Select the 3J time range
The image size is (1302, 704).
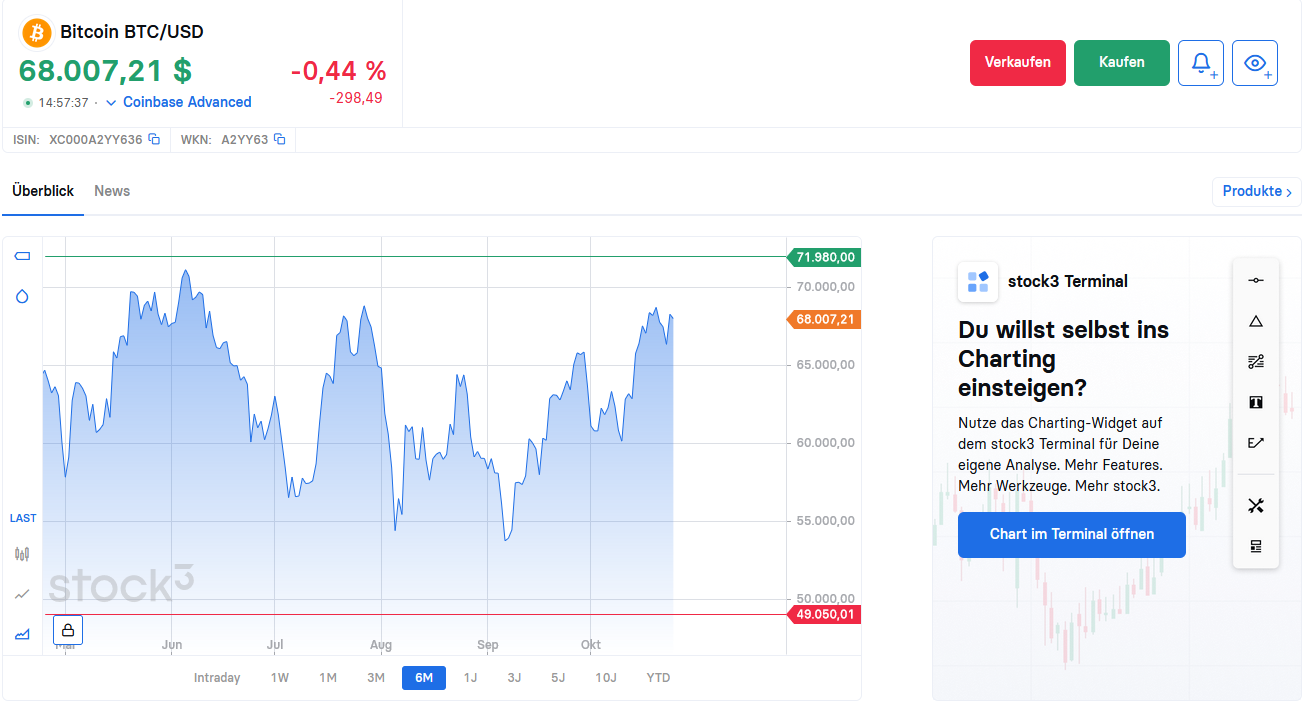coord(514,678)
